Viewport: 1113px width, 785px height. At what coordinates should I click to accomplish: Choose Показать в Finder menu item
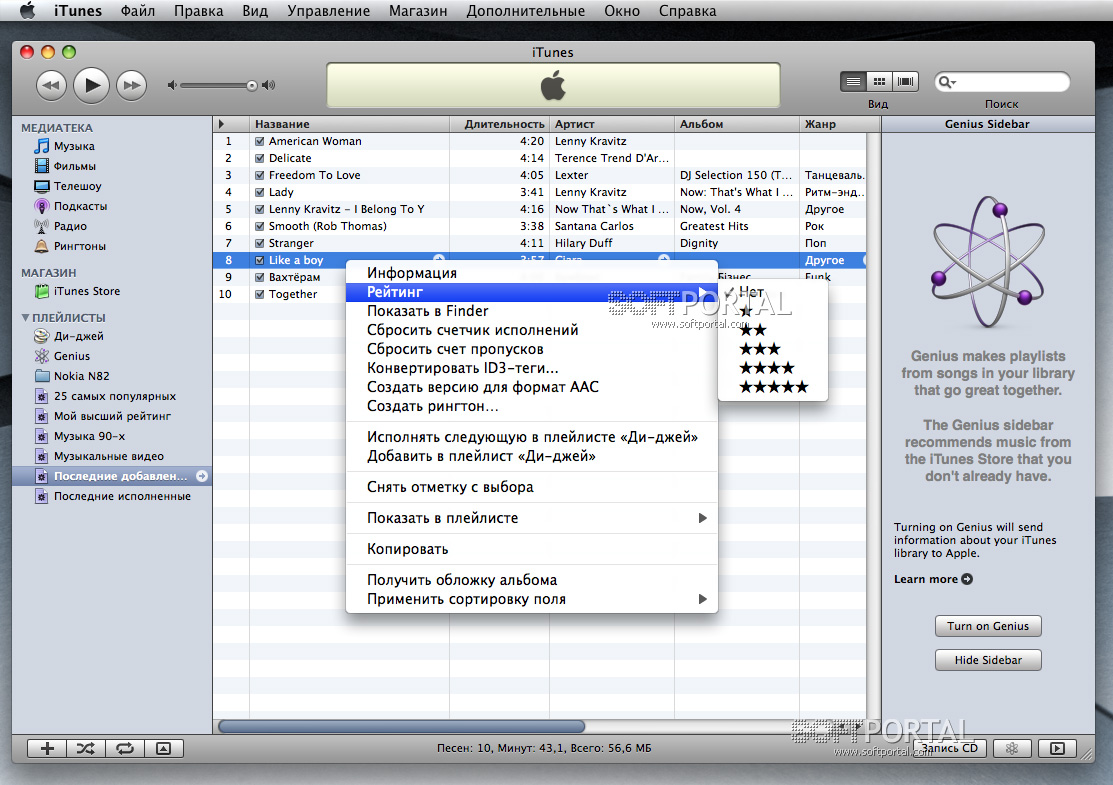531,311
